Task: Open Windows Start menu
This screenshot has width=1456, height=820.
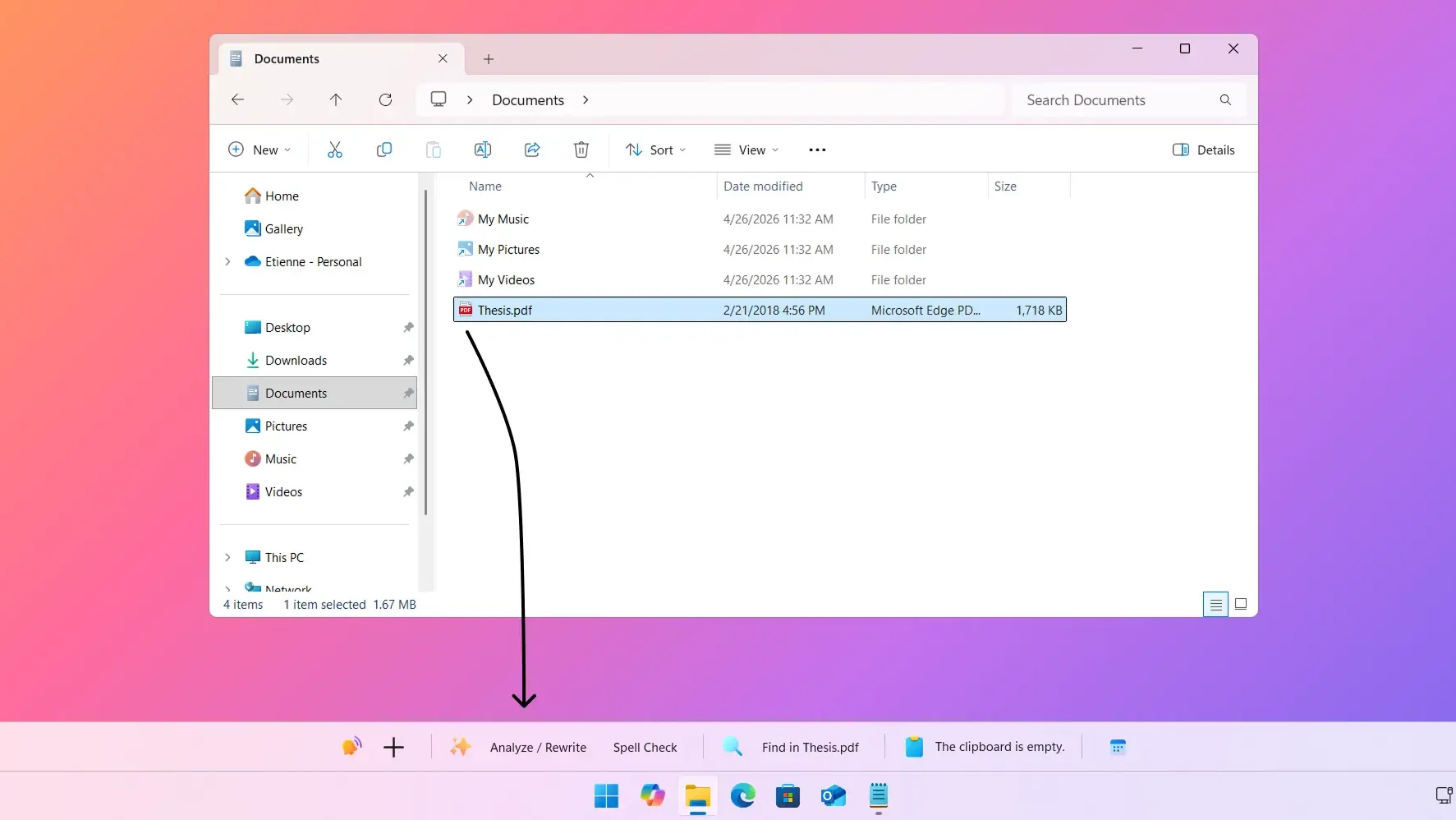Action: coord(606,795)
